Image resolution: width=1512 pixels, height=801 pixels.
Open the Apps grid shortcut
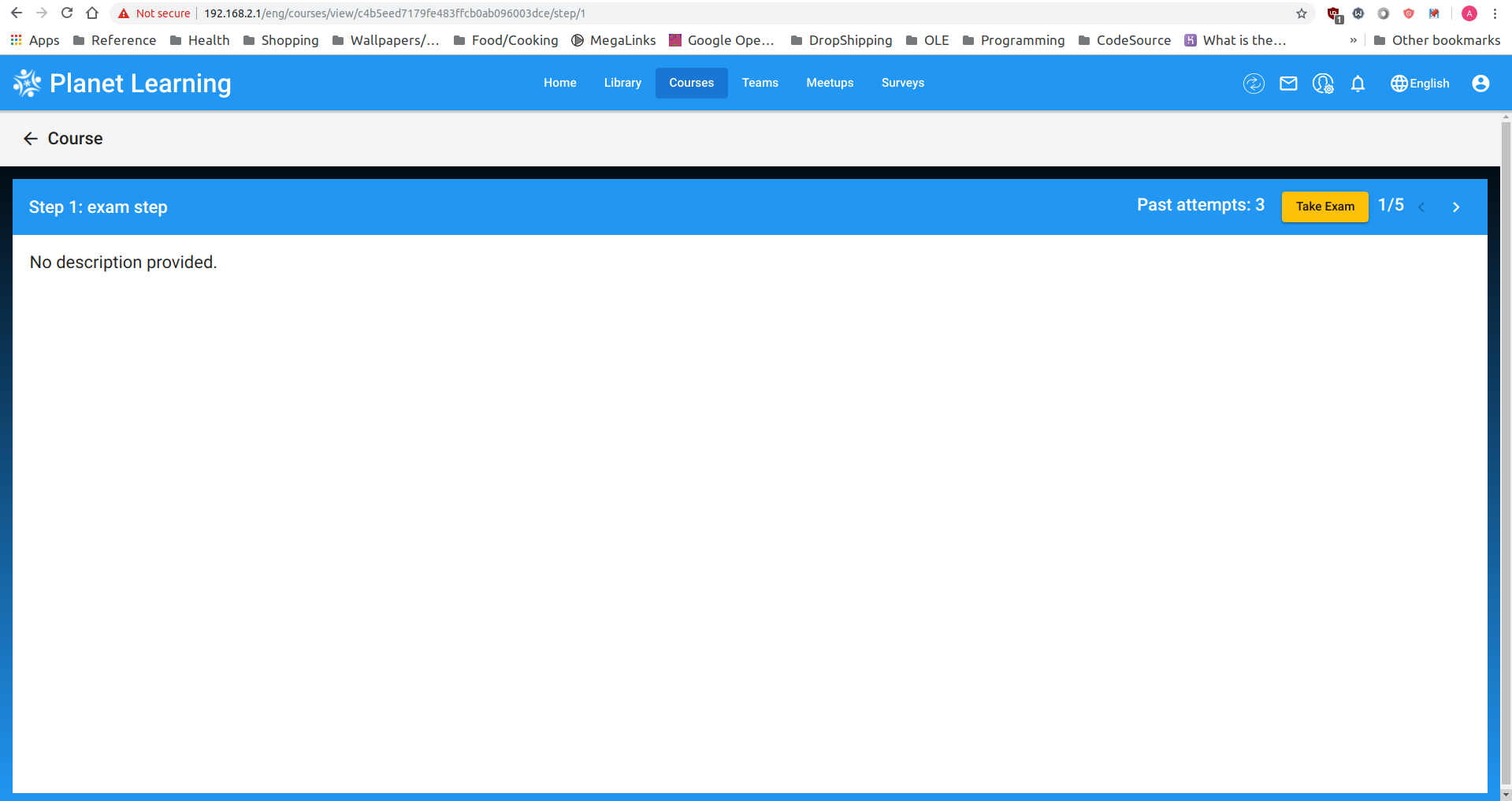[x=35, y=40]
